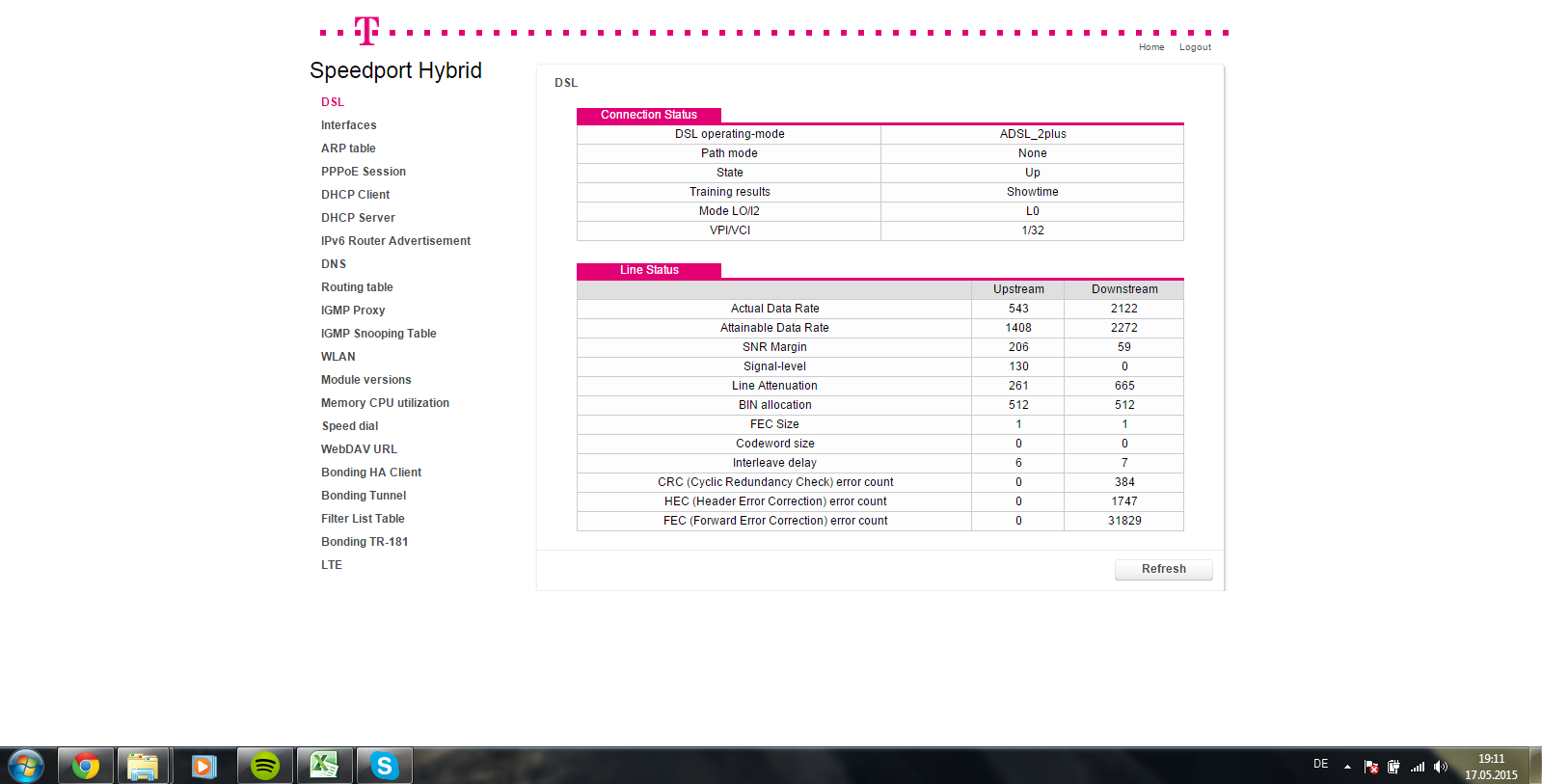
Task: Go to the Home link
Action: pyautogui.click(x=1151, y=47)
